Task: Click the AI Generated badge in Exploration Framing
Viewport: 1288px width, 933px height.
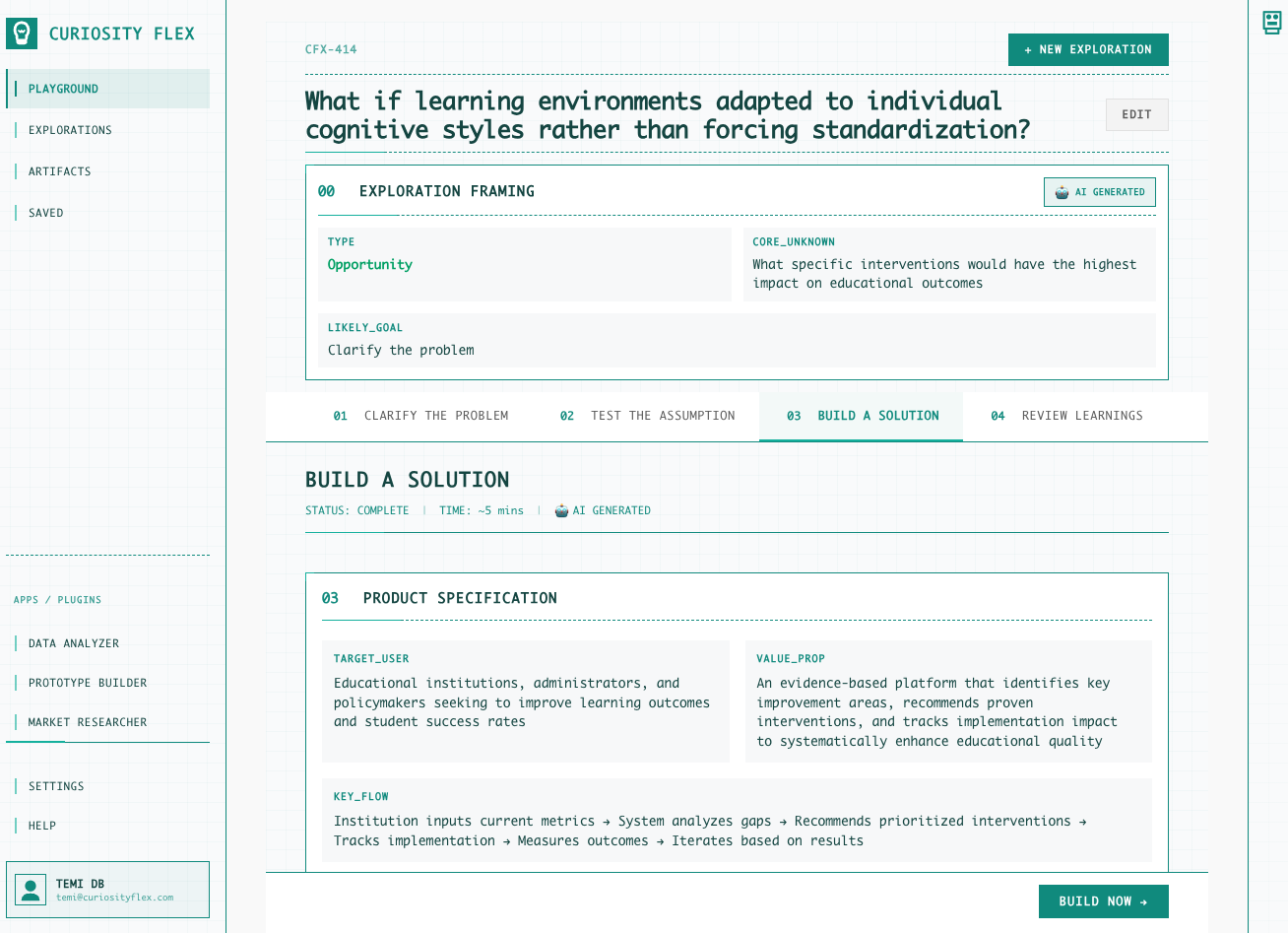Action: 1099,192
